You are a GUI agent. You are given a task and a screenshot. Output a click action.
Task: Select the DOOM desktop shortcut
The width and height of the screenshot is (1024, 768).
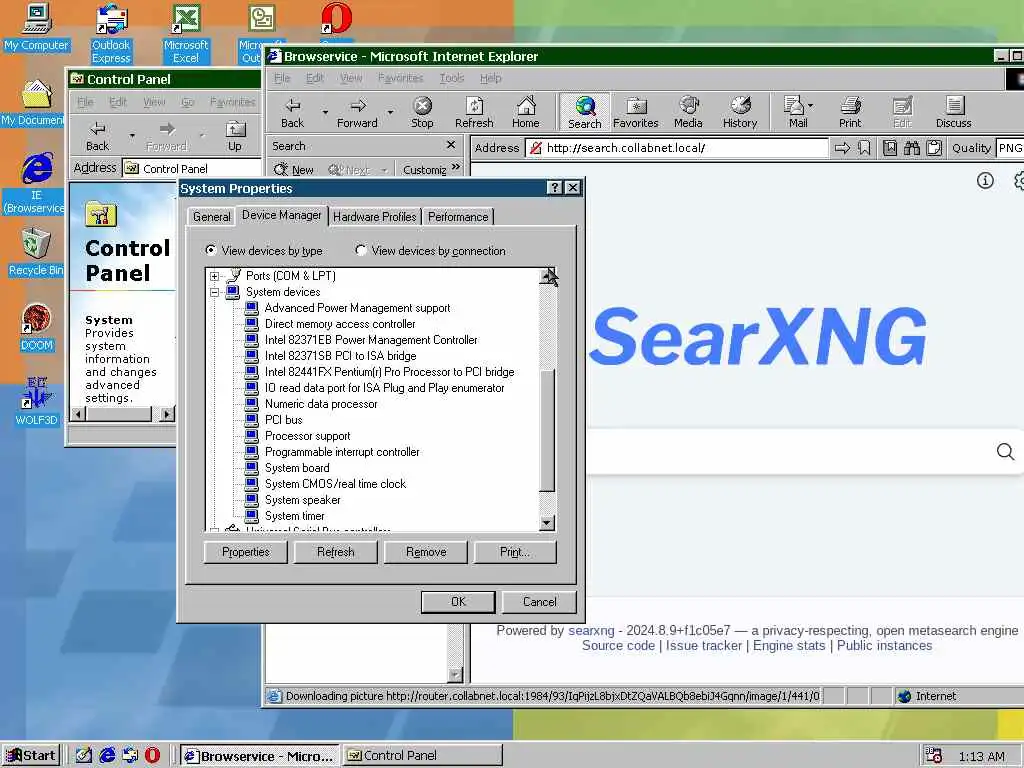pyautogui.click(x=37, y=328)
